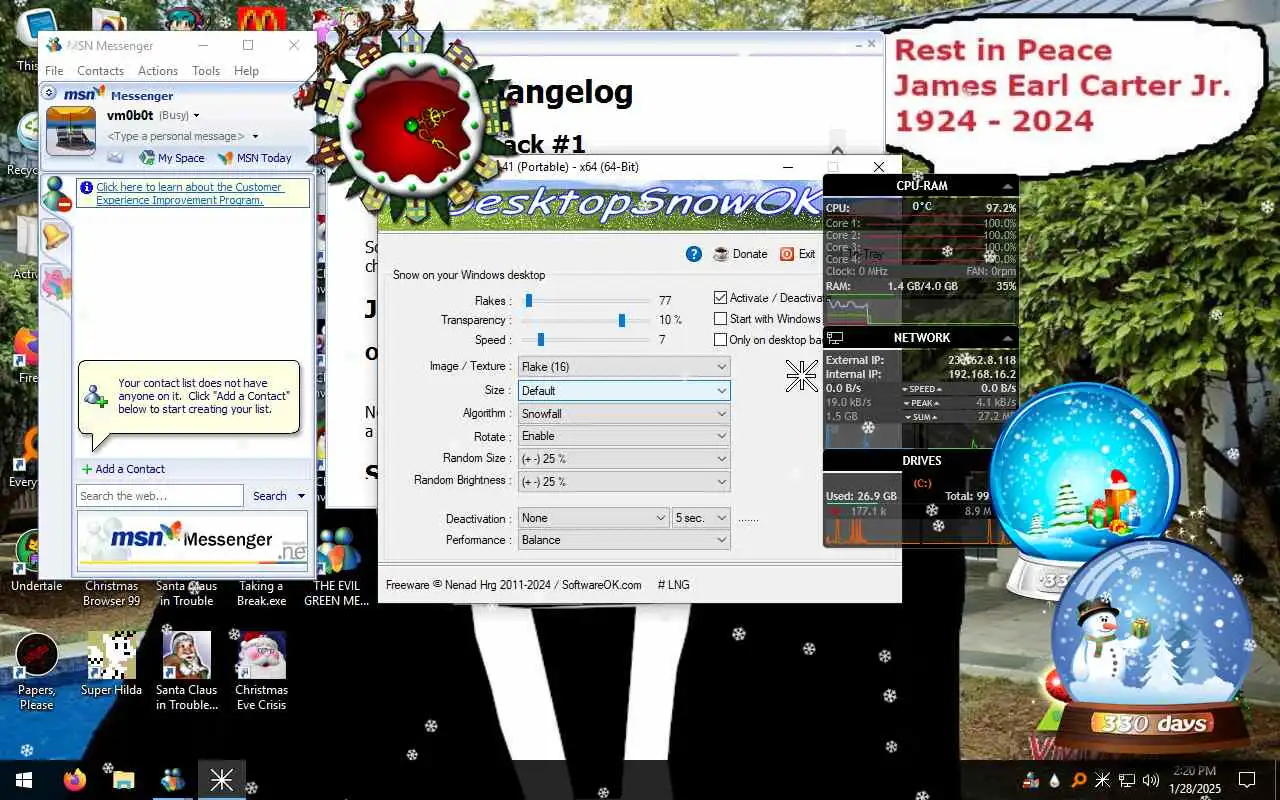Click the PEAK row toggle in the Network gadget
This screenshot has width=1280, height=800.
pos(921,403)
